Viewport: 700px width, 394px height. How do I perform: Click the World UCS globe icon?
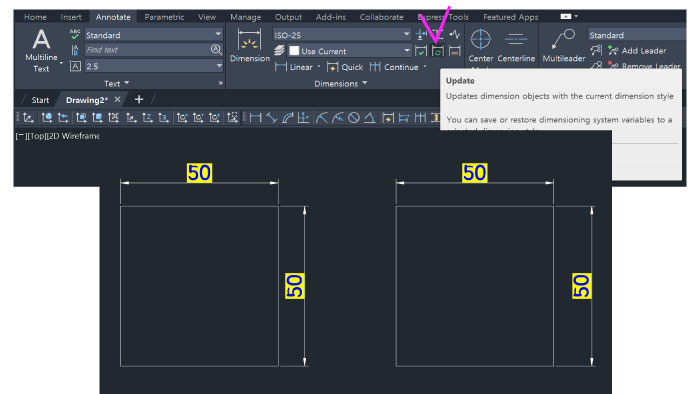[46, 118]
